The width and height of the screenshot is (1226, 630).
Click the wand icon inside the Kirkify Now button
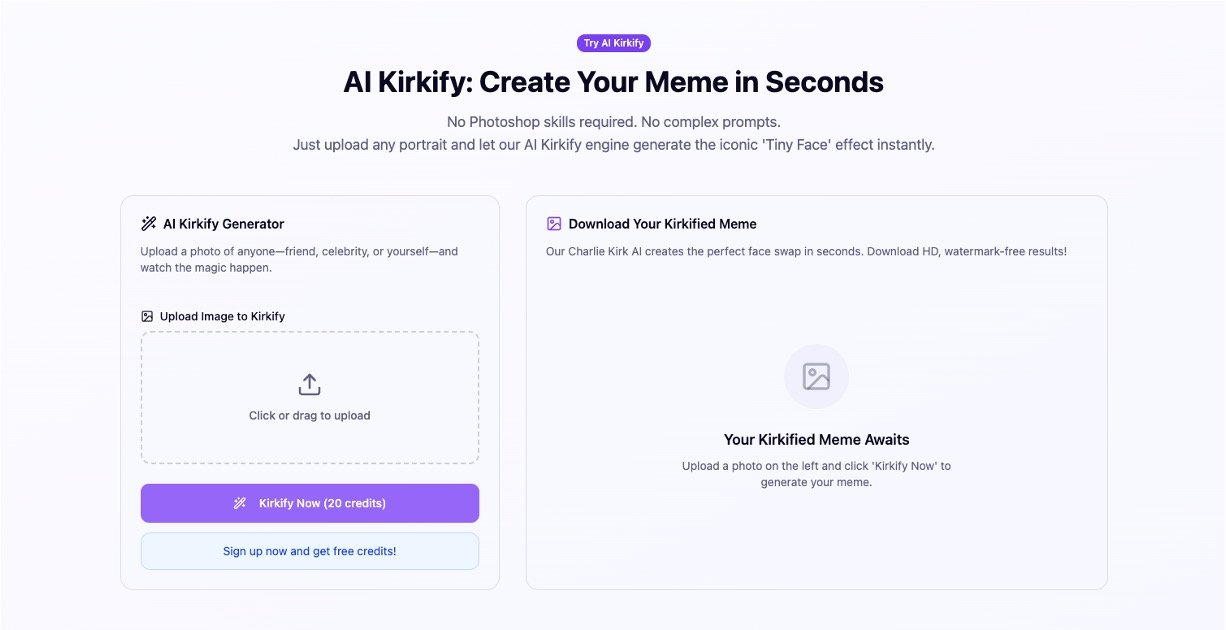pyautogui.click(x=240, y=503)
